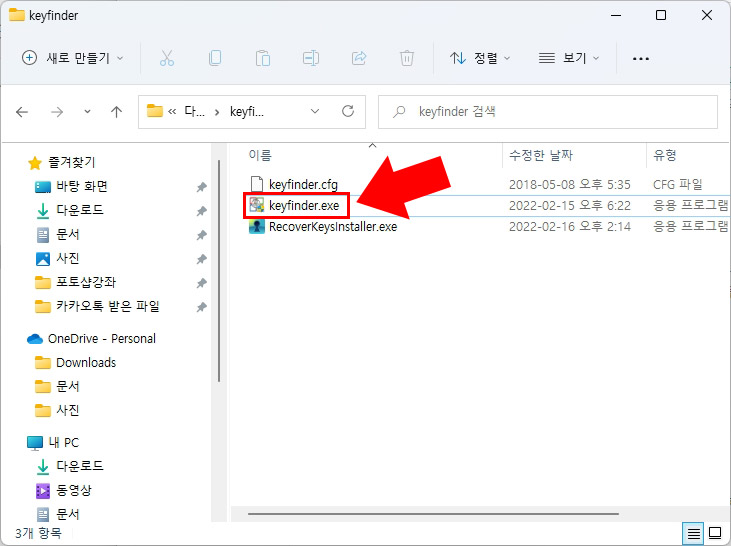Click the keyfinder.exe file icon
The height and width of the screenshot is (546, 731).
pyautogui.click(x=256, y=205)
